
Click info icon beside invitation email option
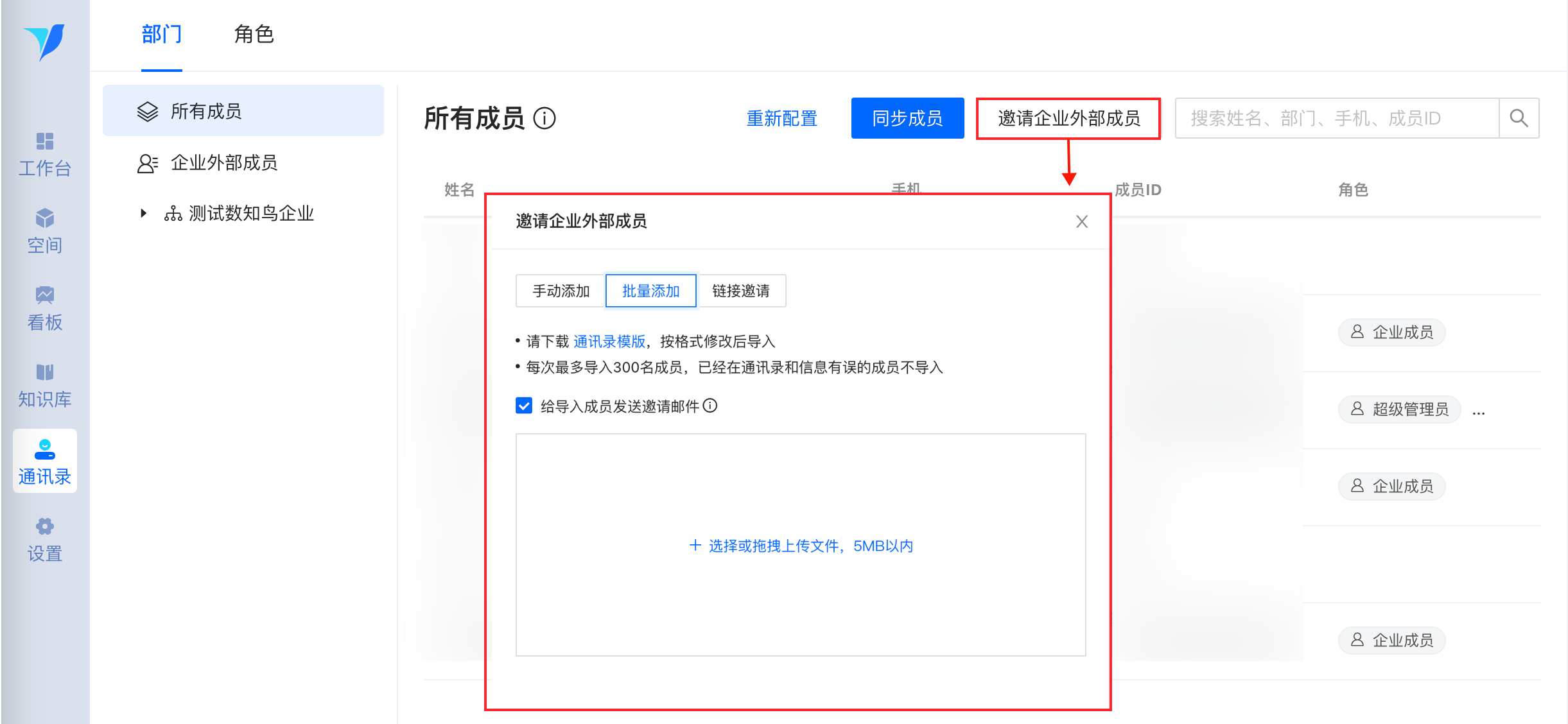tap(710, 406)
